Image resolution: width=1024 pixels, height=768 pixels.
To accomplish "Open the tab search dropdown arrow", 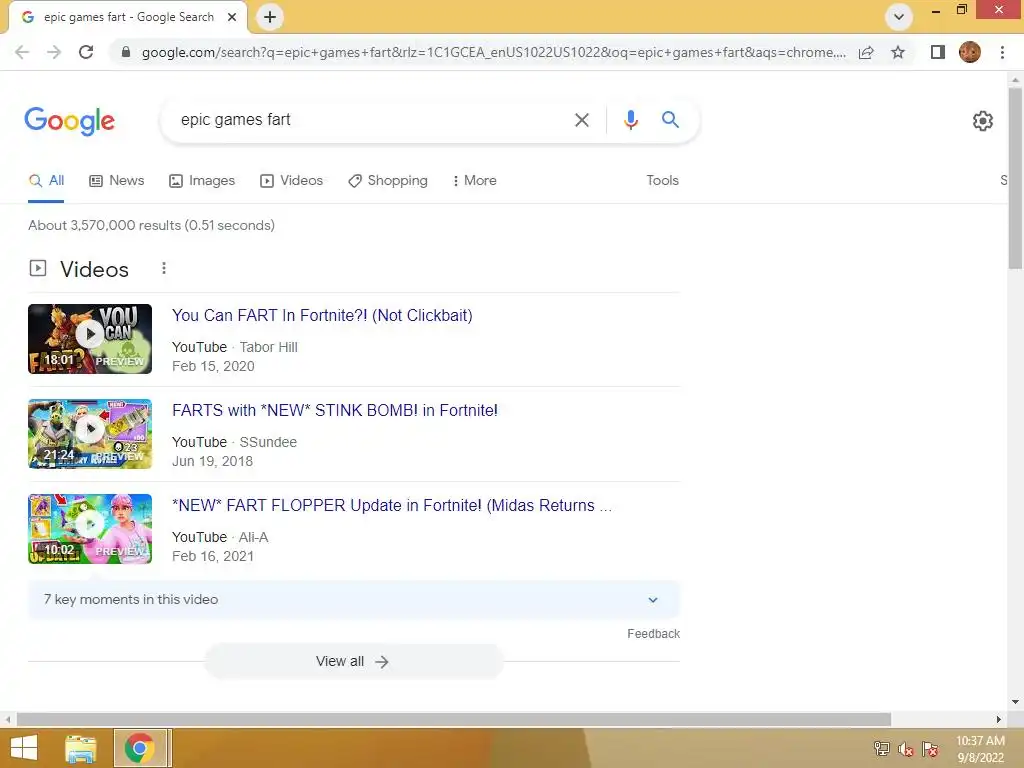I will (x=899, y=17).
